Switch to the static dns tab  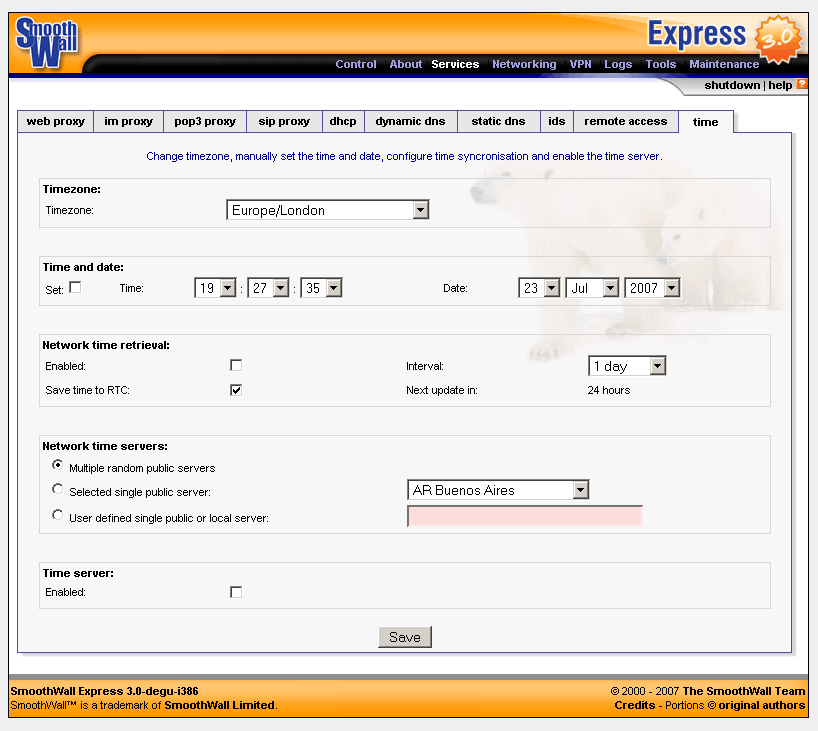click(499, 121)
